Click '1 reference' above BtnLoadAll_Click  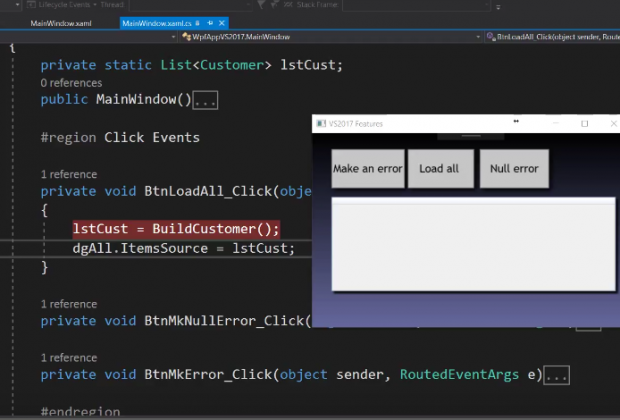click(69, 174)
